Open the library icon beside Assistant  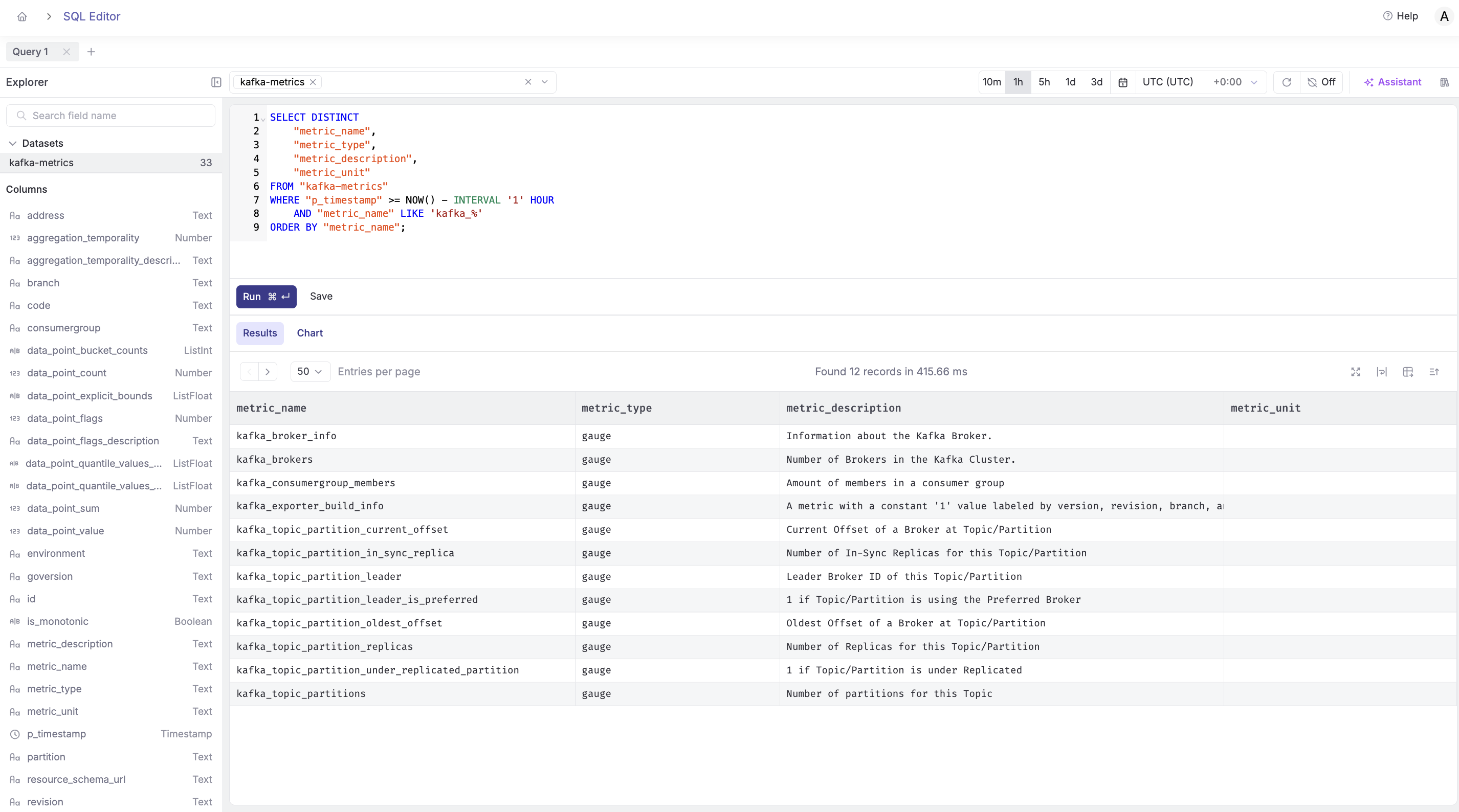pos(1444,82)
